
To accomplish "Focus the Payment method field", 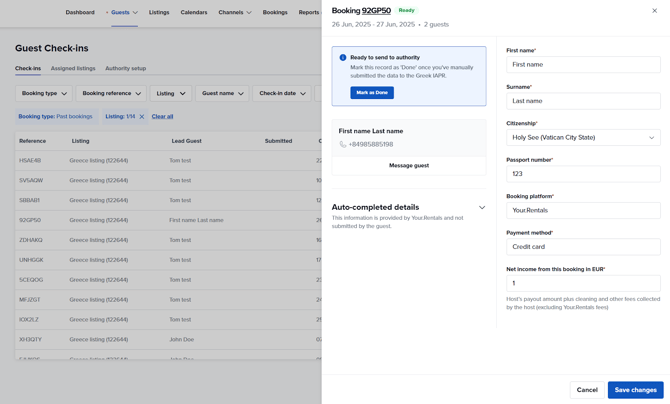I will pyautogui.click(x=583, y=247).
